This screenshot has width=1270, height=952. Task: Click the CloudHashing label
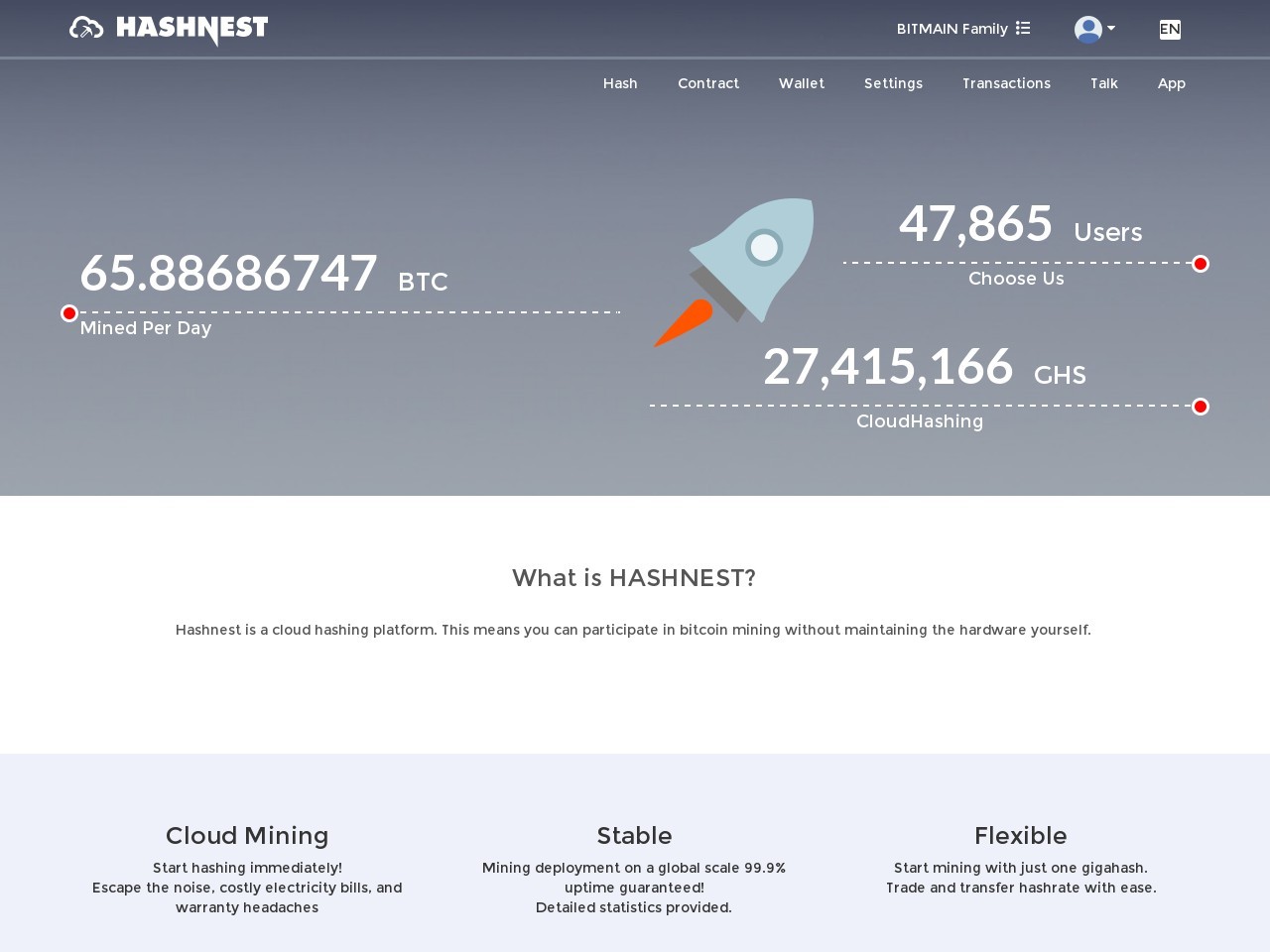(920, 421)
